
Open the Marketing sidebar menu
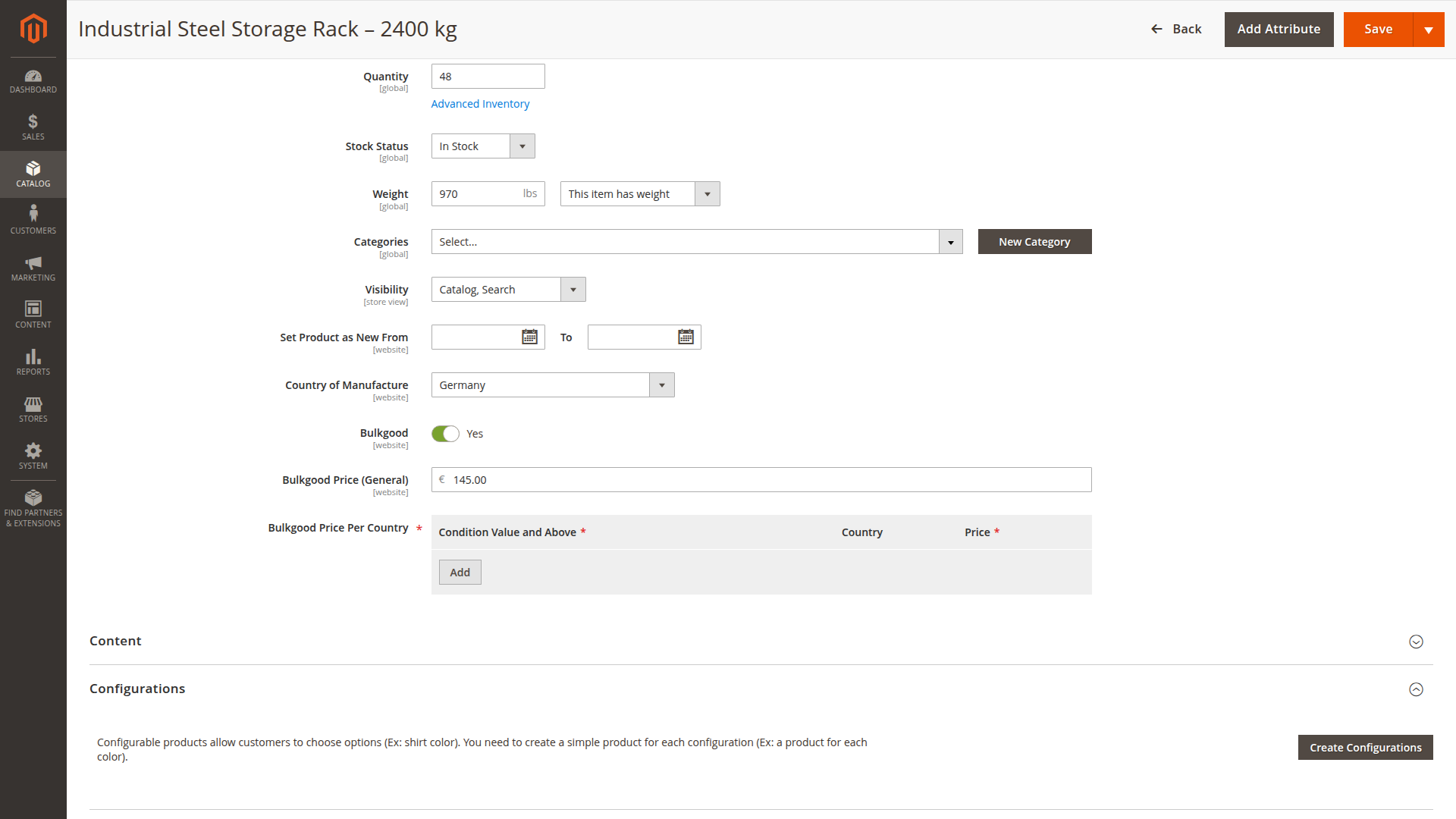33,268
